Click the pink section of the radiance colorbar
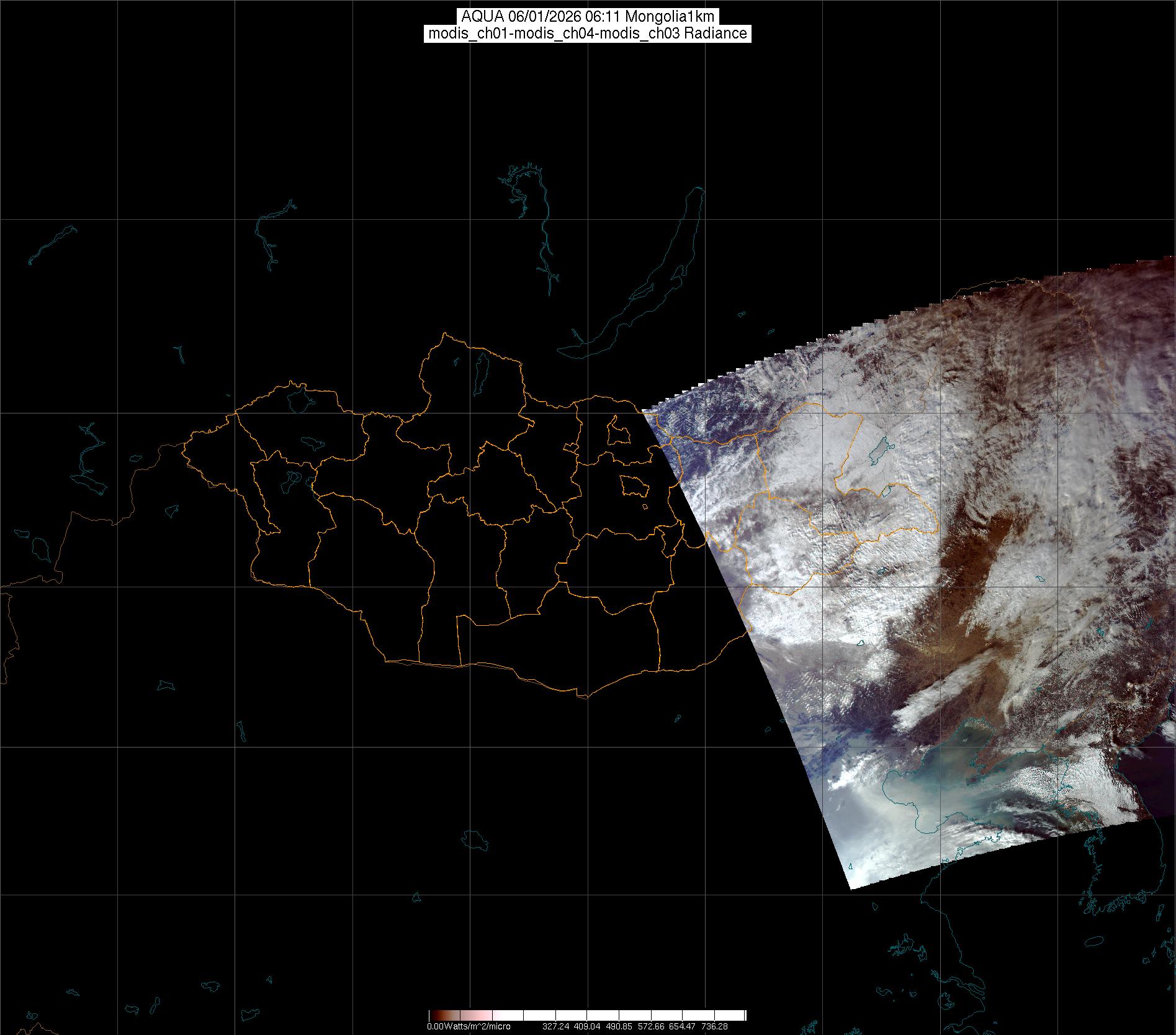Screen dimensions: 1176x1035 pos(490,1015)
